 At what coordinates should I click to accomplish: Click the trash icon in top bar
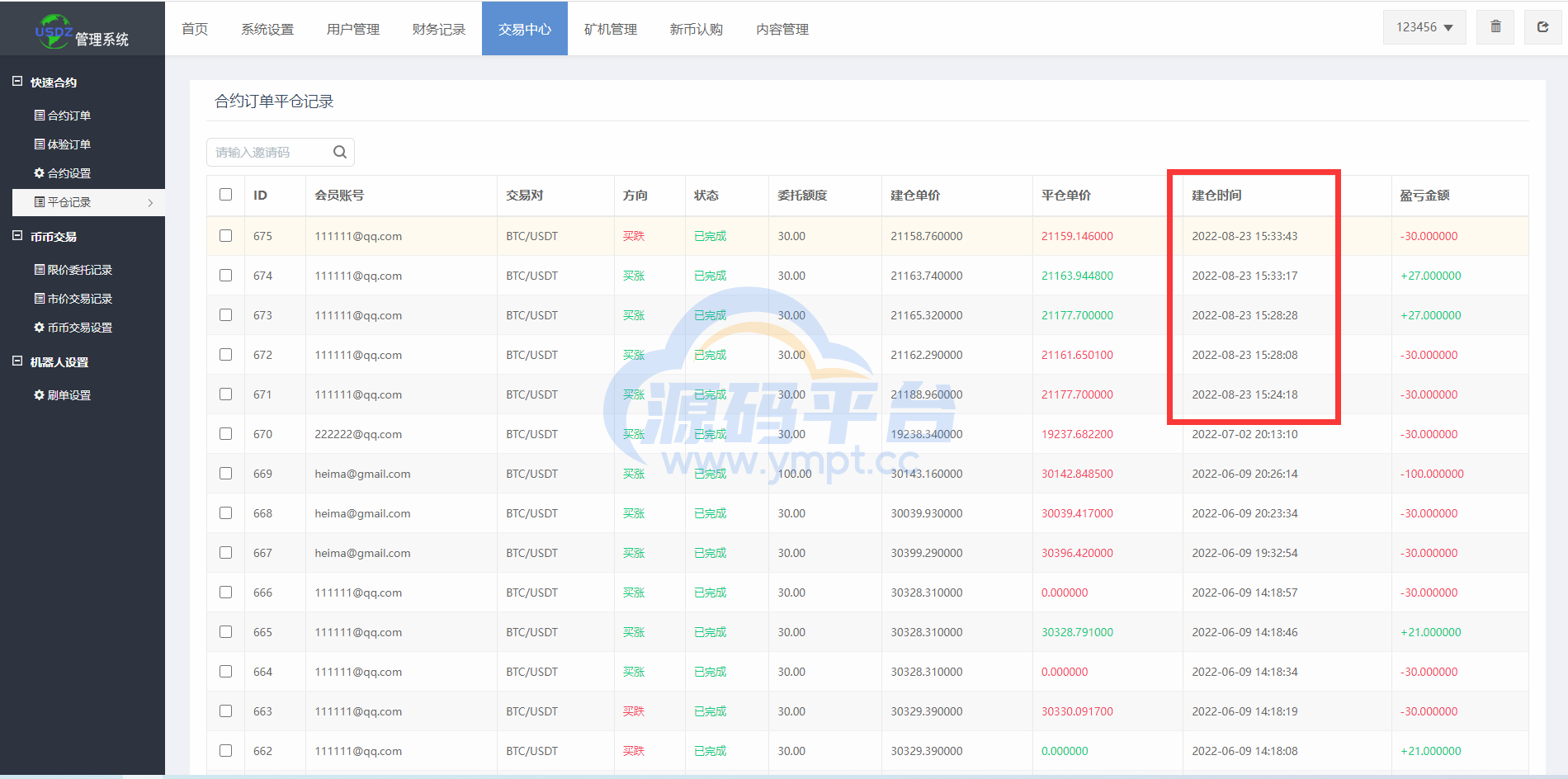point(1495,27)
